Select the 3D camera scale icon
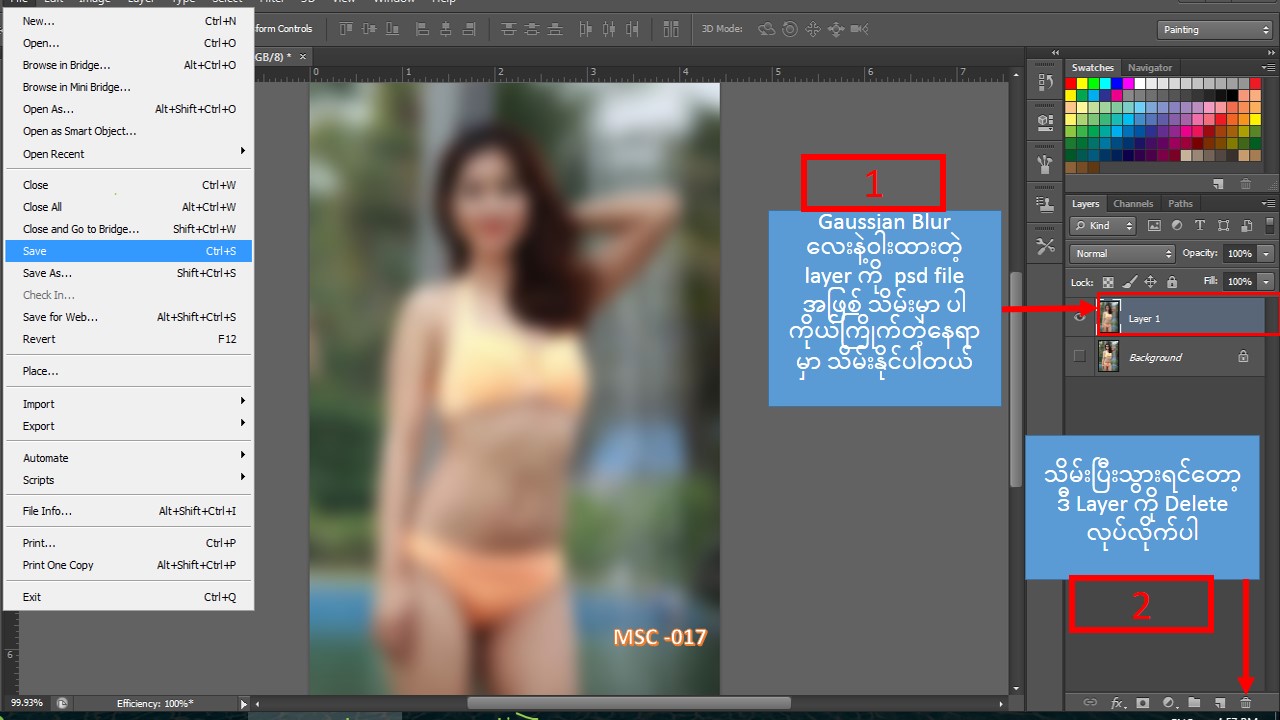The width and height of the screenshot is (1280, 720). coord(859,29)
